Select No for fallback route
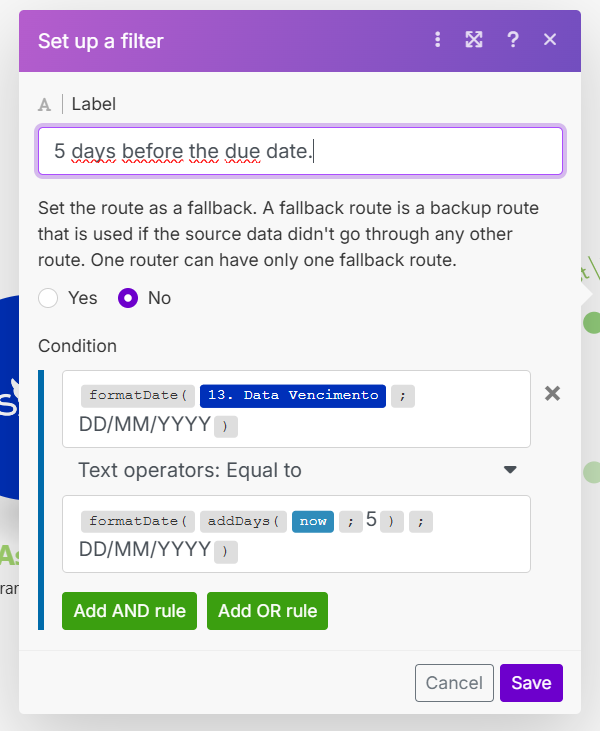Viewport: 600px width, 731px height. (x=128, y=297)
